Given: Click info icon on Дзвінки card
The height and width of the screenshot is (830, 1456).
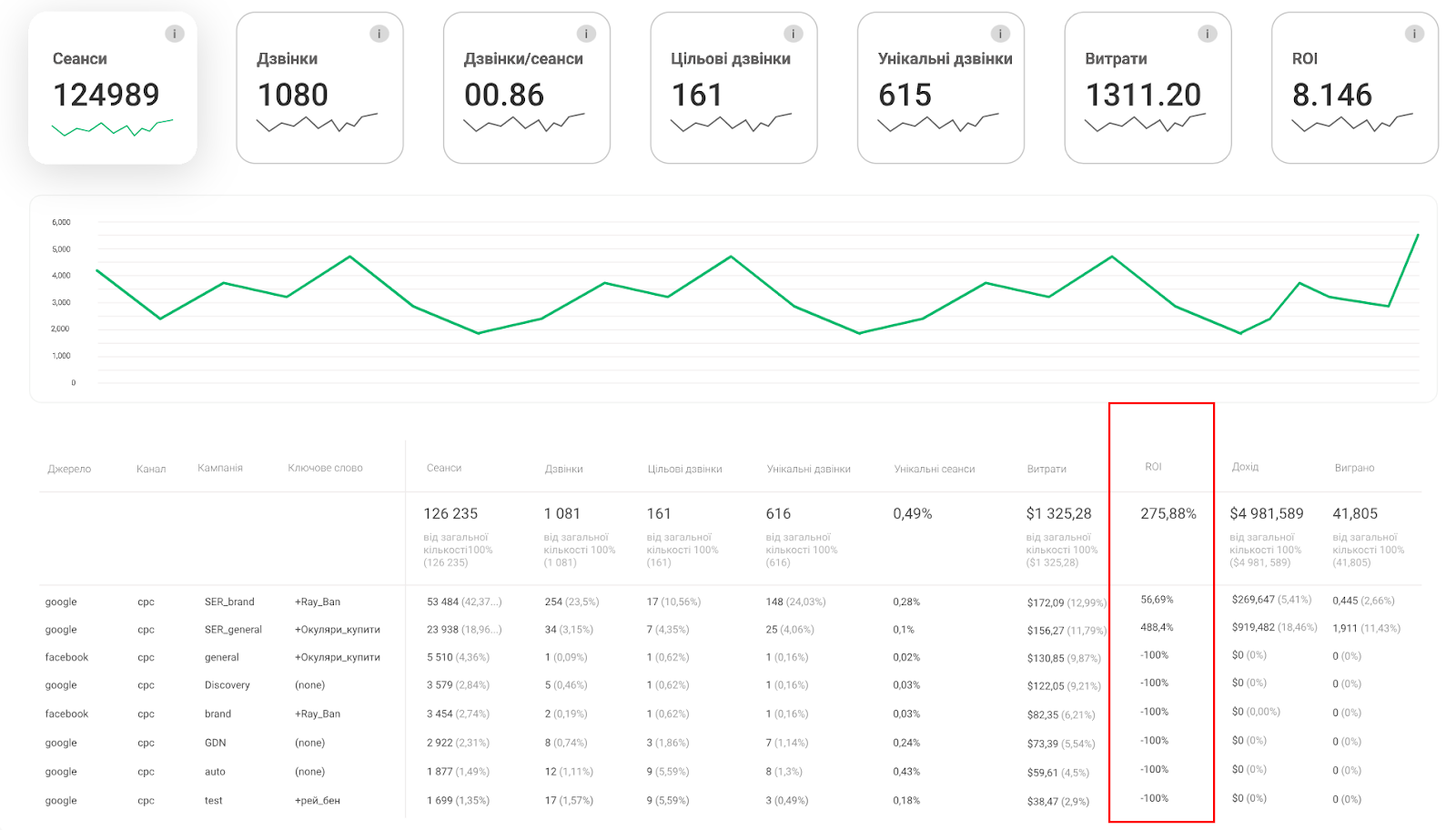Looking at the screenshot, I should pos(379,34).
